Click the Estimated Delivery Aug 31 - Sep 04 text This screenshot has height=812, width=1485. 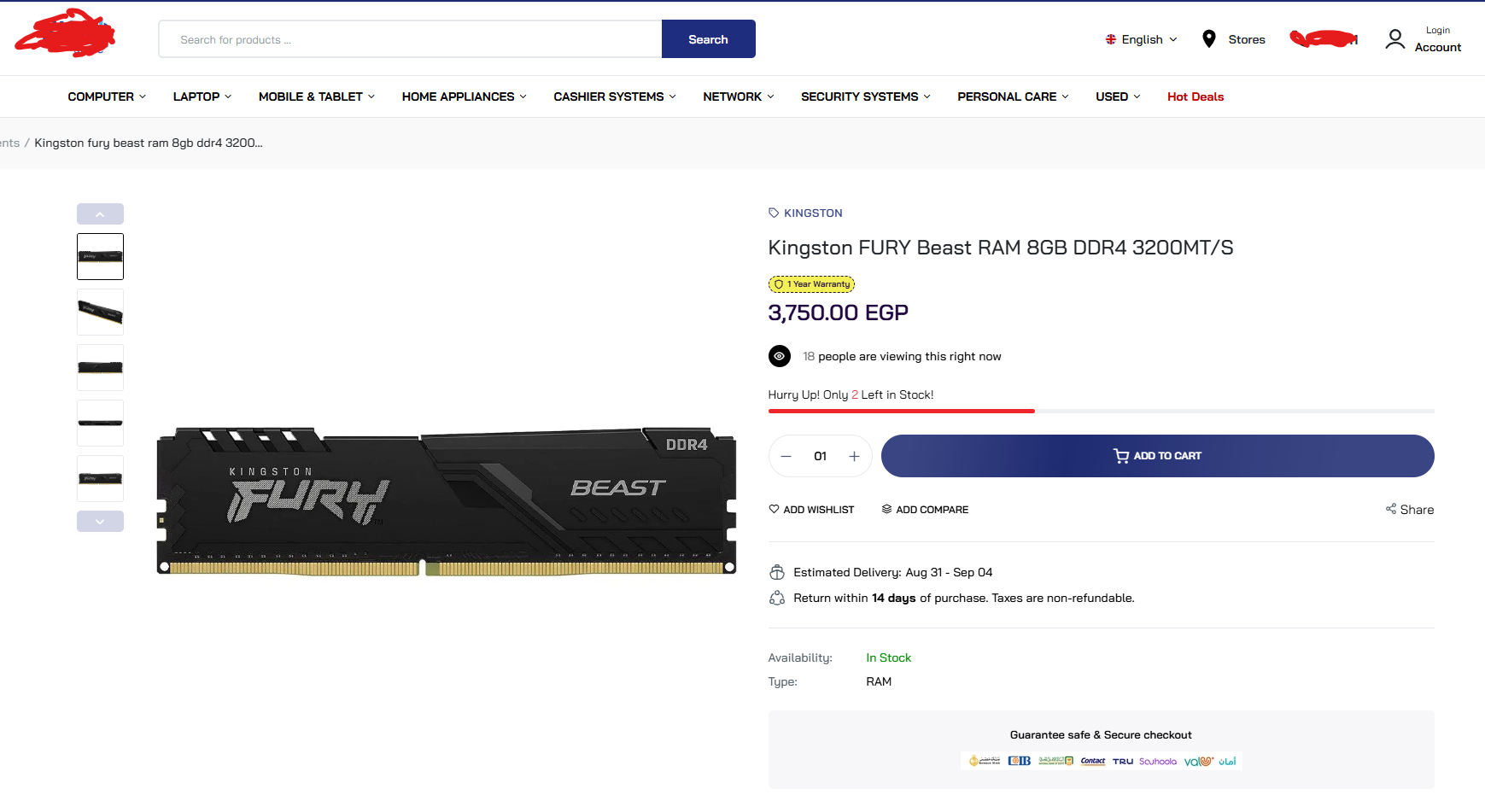(x=893, y=572)
